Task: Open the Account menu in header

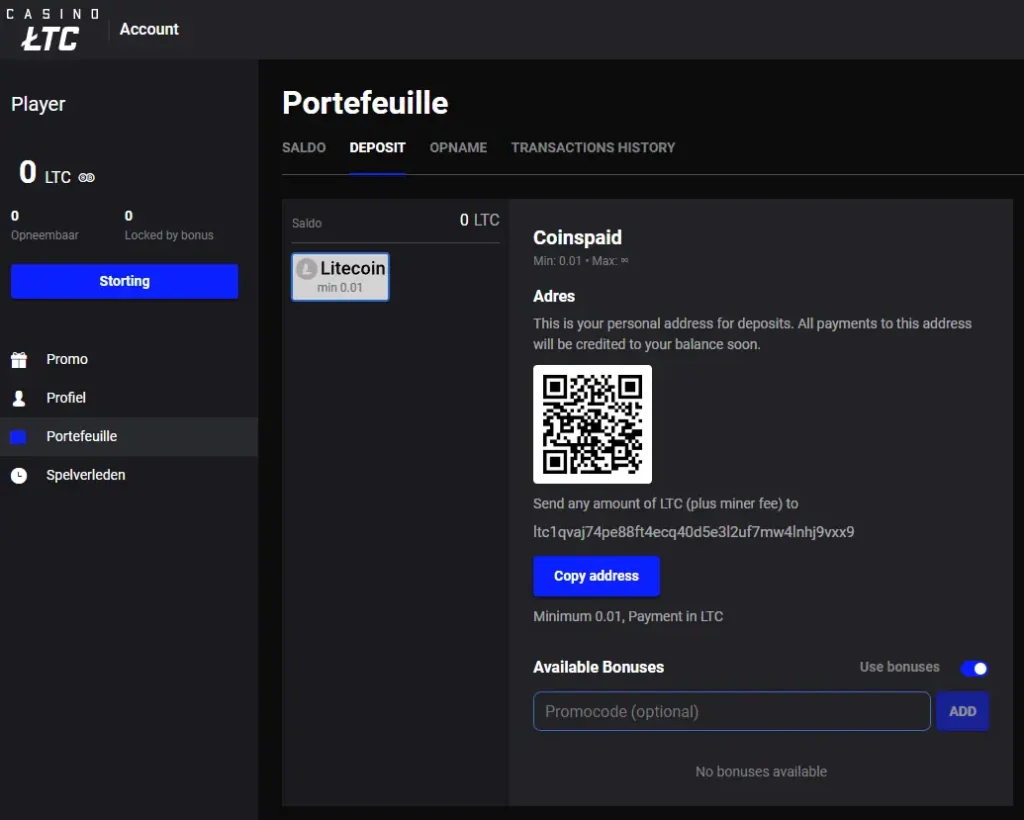Action: (149, 29)
